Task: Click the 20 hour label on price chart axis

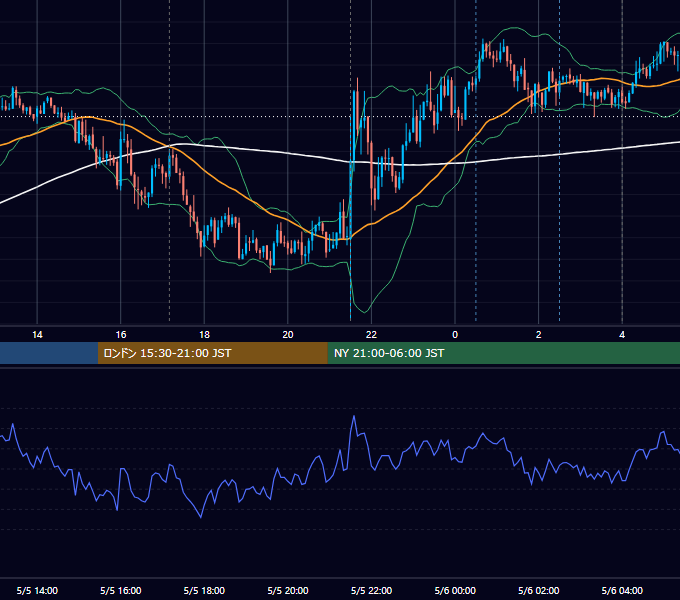Action: tap(288, 335)
